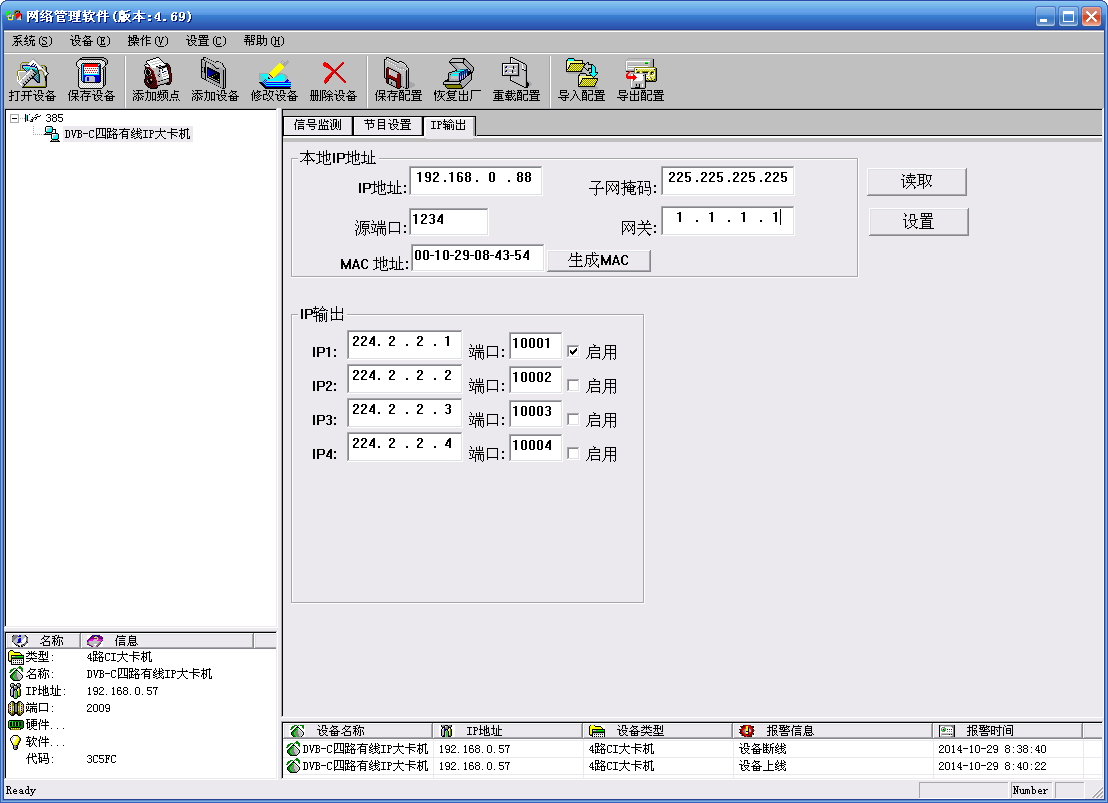1108x803 pixels.
Task: Open the 设置(C) menu
Action: pyautogui.click(x=206, y=41)
